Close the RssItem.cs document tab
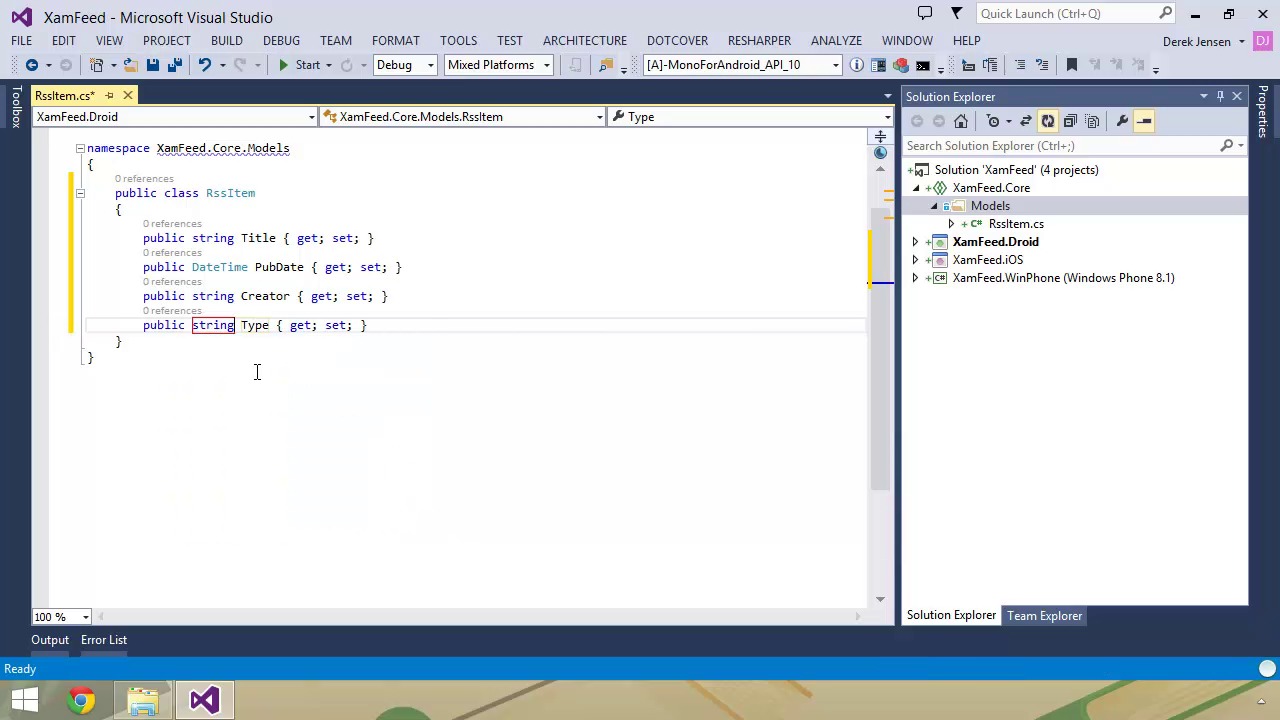Image resolution: width=1280 pixels, height=720 pixels. pos(128,95)
